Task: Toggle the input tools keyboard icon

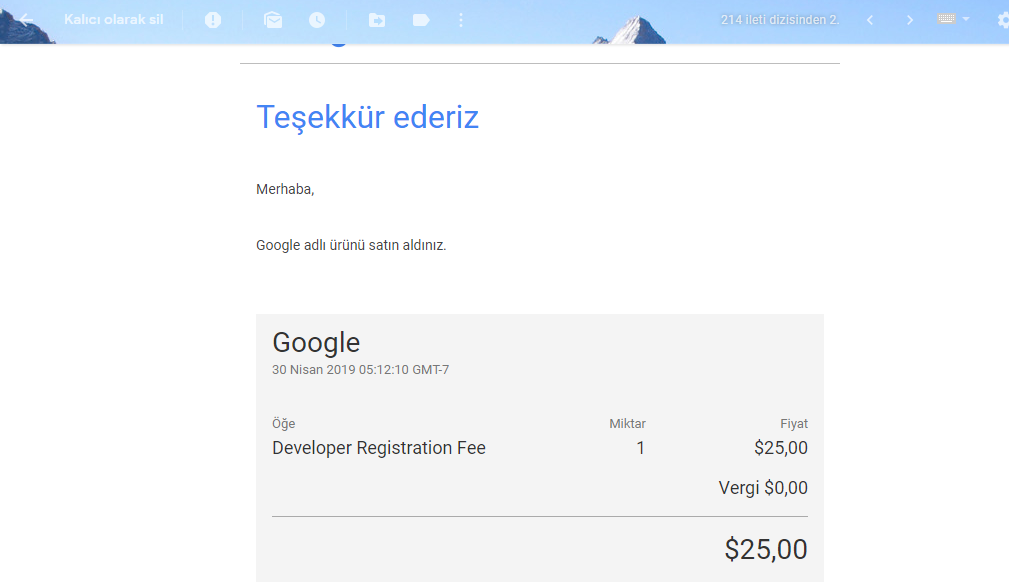Action: (x=947, y=19)
